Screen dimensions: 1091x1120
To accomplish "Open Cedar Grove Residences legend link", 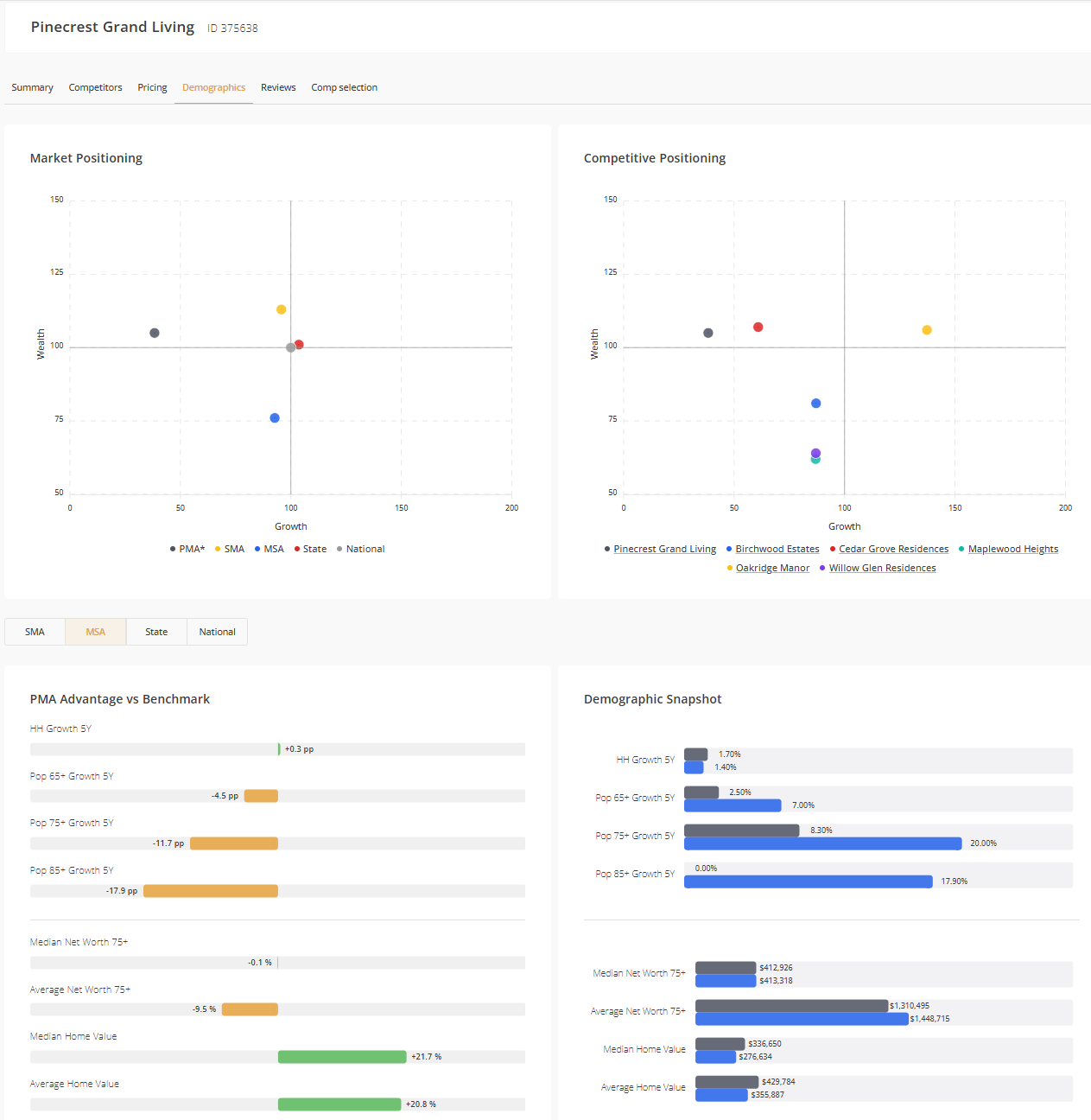I will pyautogui.click(x=893, y=549).
